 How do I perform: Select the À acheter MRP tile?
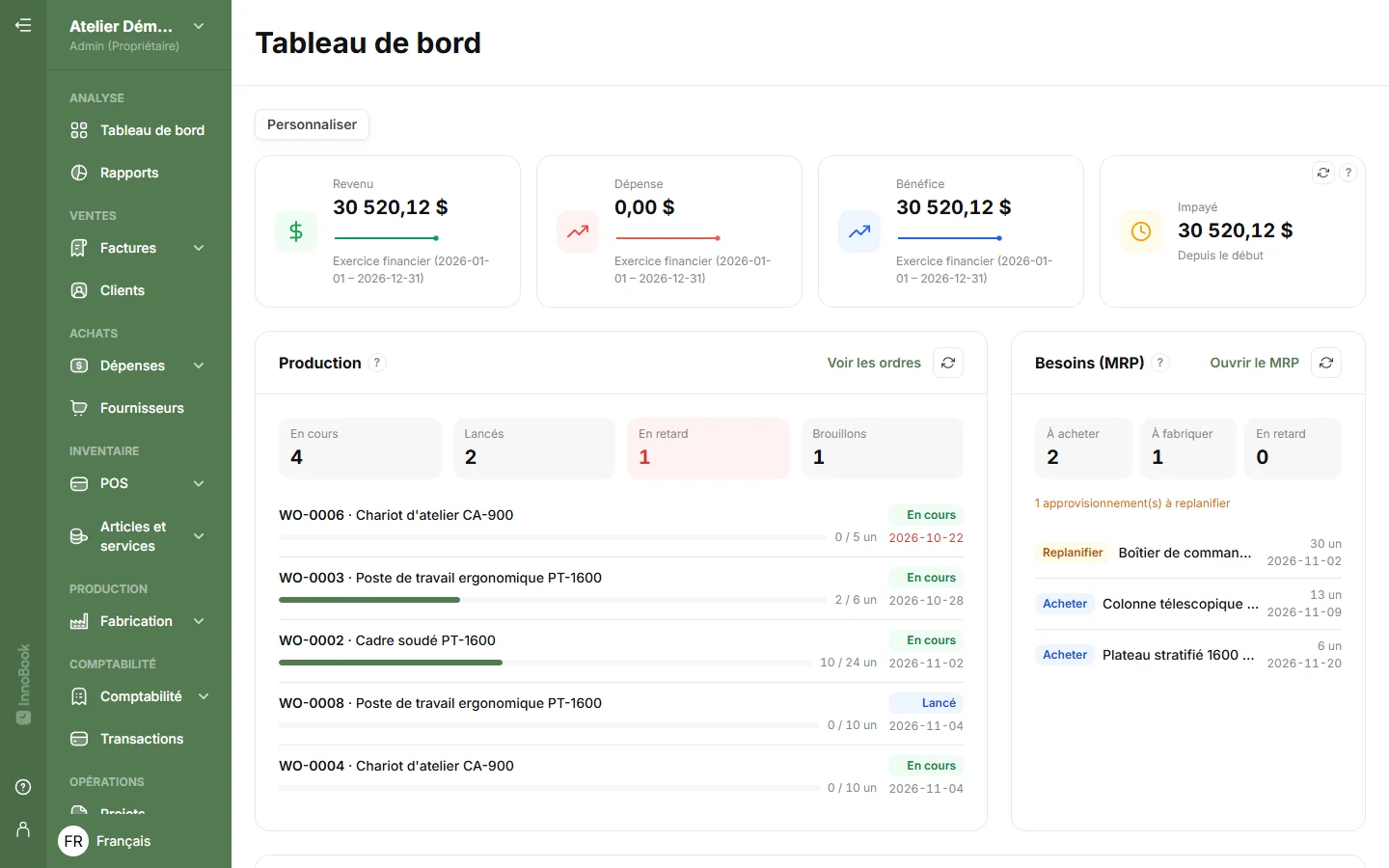tap(1083, 448)
